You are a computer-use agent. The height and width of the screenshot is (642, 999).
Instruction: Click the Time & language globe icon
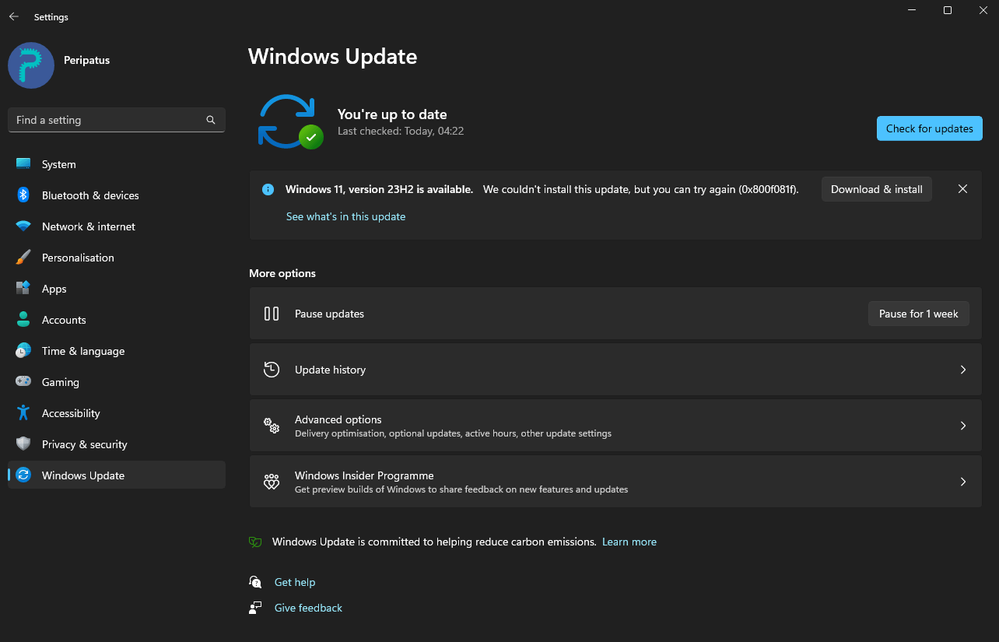pos(24,350)
